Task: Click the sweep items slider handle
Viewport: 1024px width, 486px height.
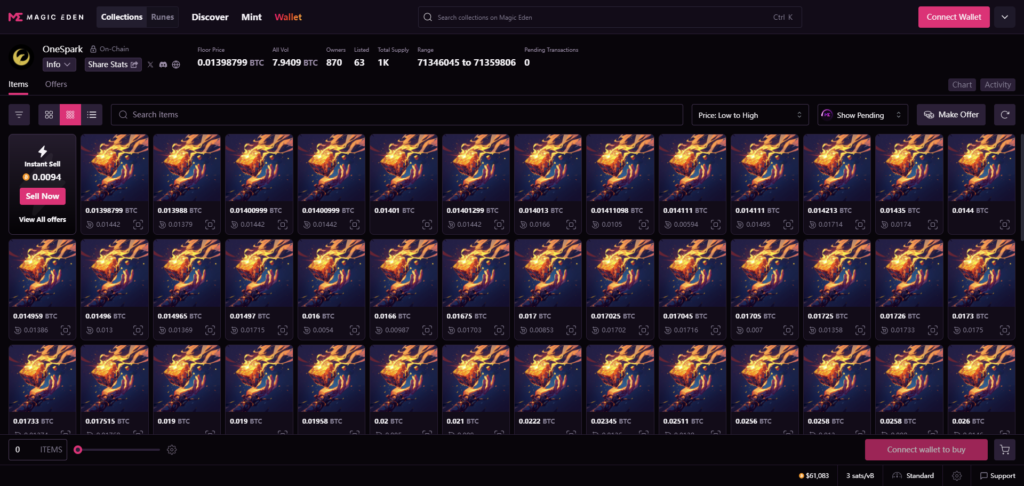Action: tap(78, 449)
